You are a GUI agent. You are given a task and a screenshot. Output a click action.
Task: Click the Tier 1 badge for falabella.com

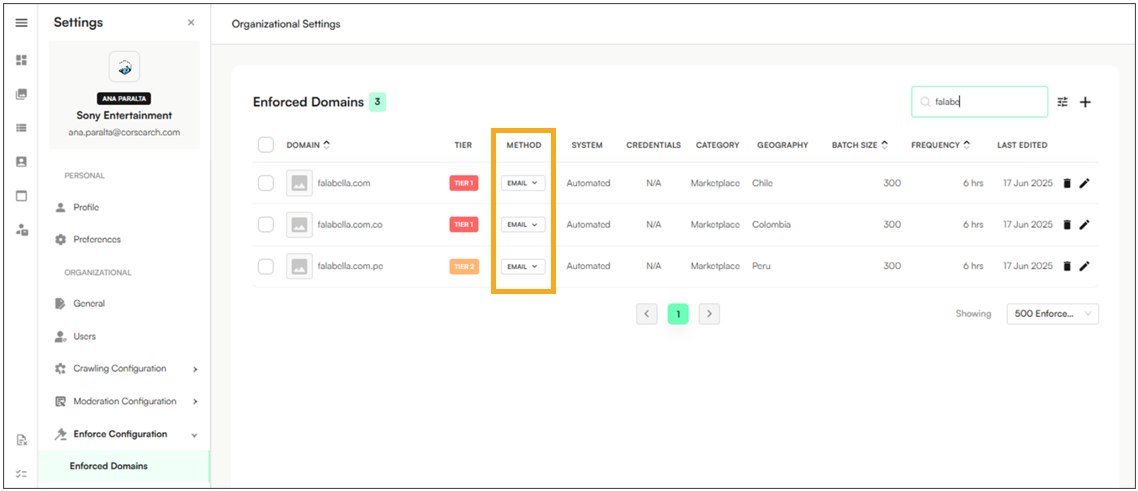[464, 183]
